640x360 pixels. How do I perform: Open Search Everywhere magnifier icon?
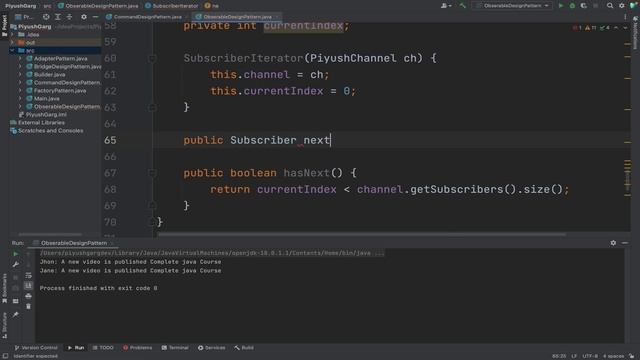609,6
